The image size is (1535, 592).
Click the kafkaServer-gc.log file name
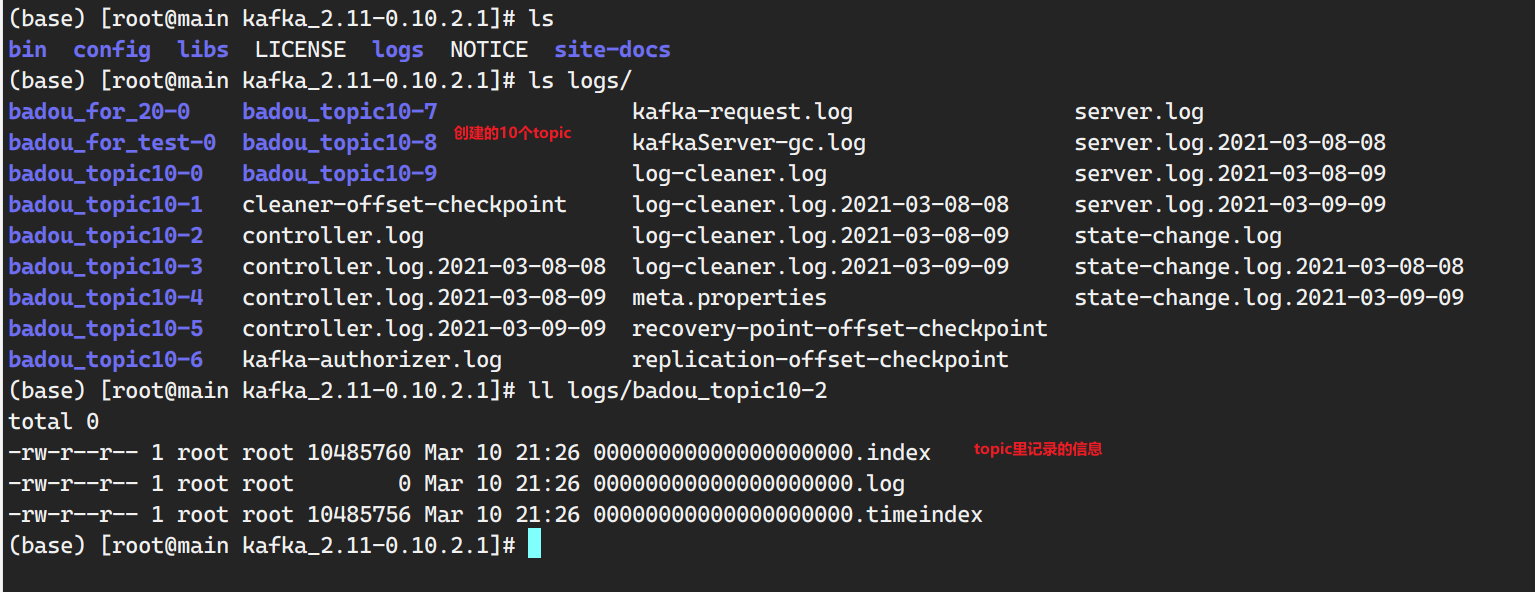coord(749,143)
